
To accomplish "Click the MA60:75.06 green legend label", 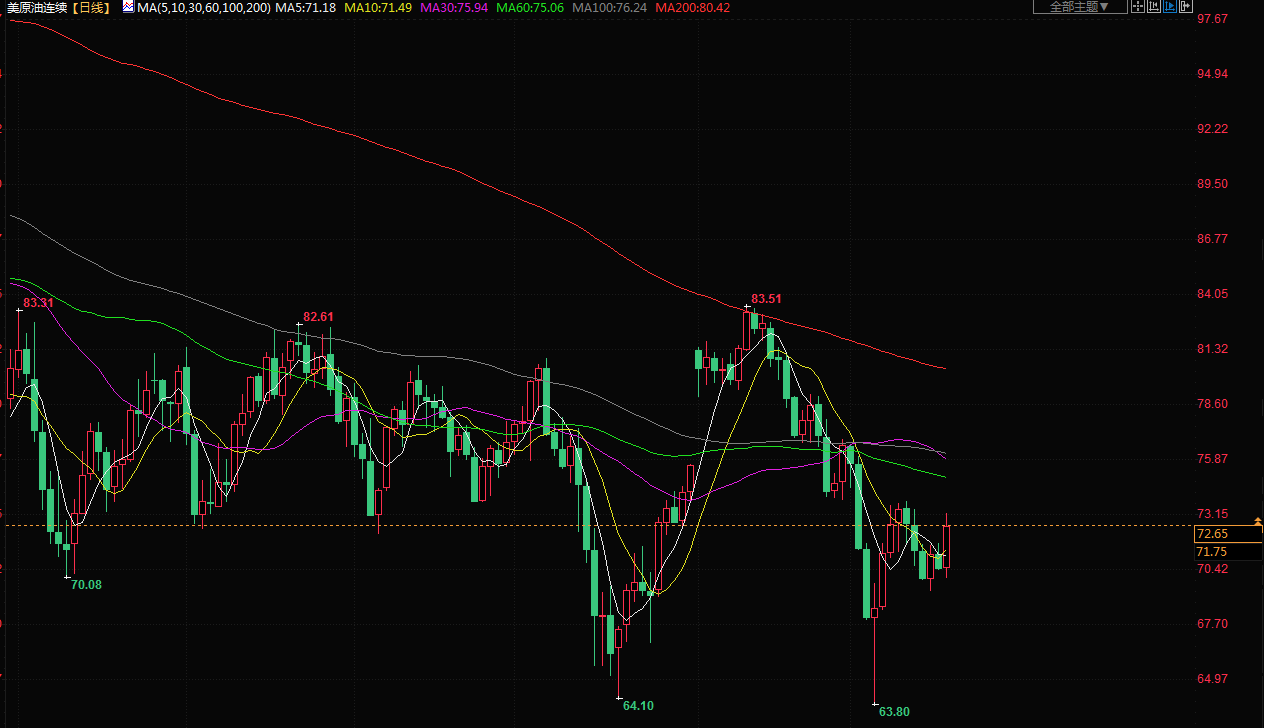I will 531,7.
